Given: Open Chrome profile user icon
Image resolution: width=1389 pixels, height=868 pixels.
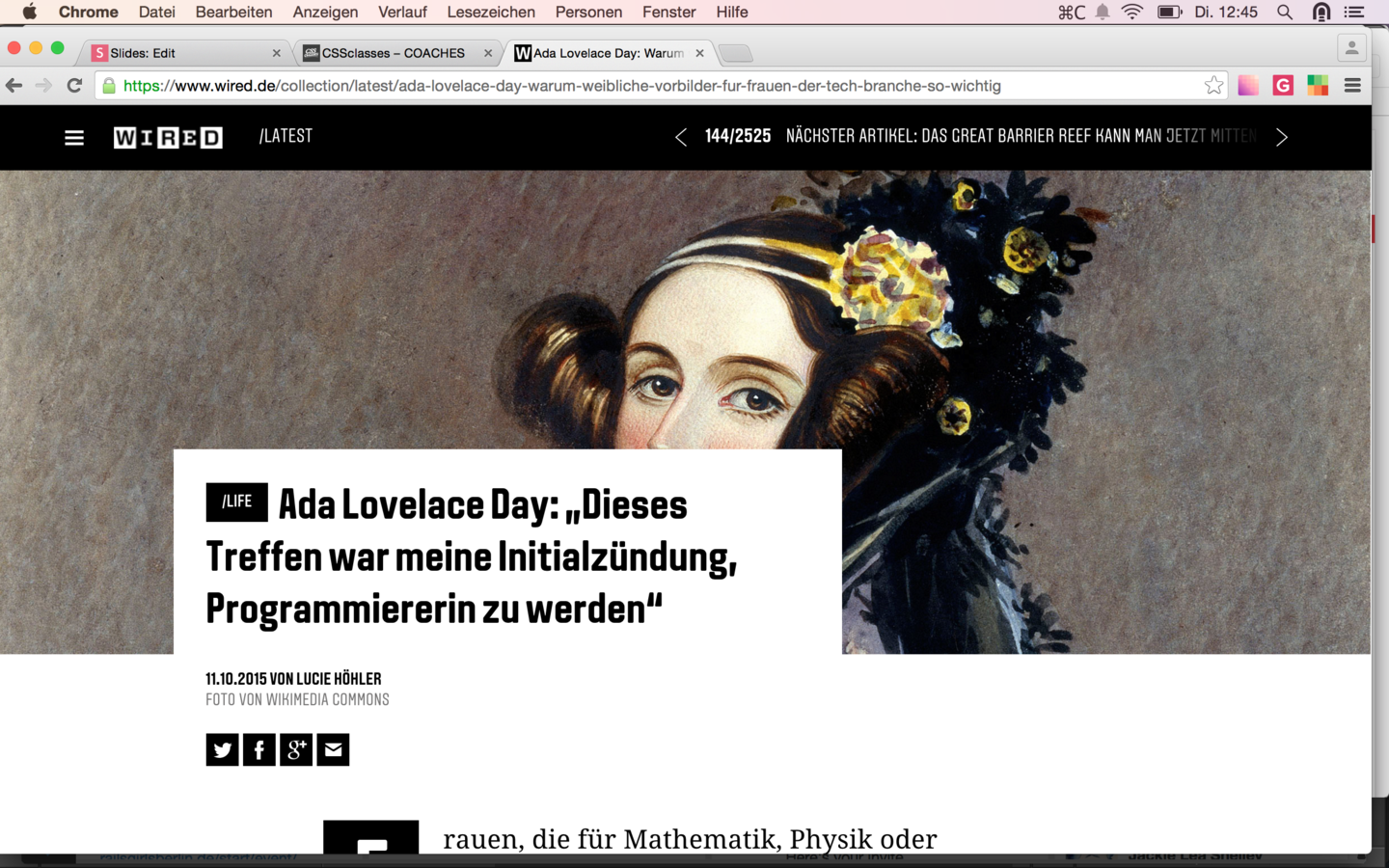Looking at the screenshot, I should coord(1351,47).
